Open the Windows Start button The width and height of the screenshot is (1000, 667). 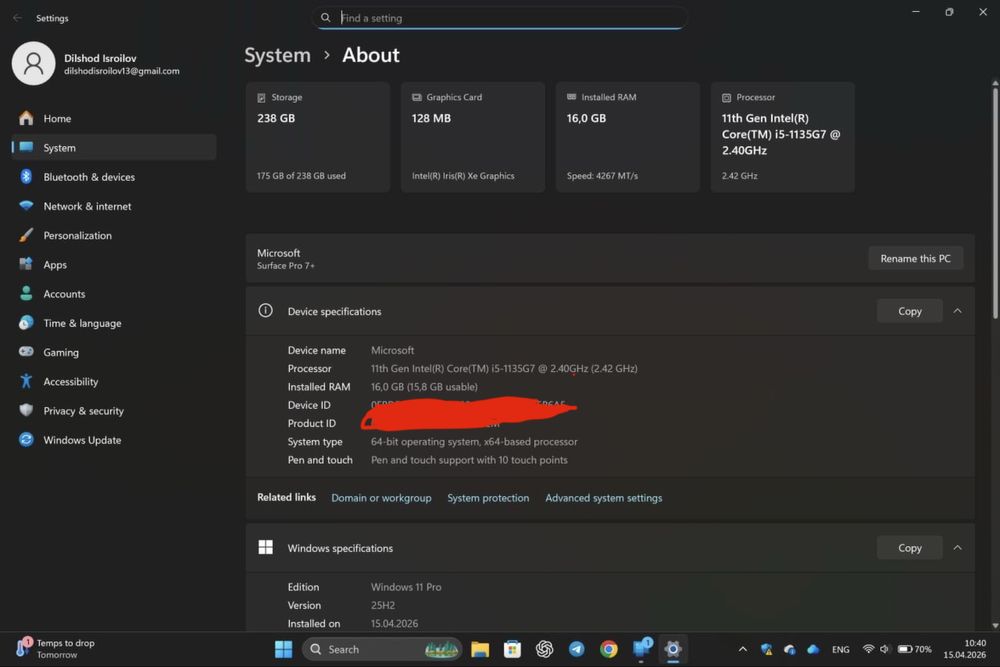click(x=283, y=649)
